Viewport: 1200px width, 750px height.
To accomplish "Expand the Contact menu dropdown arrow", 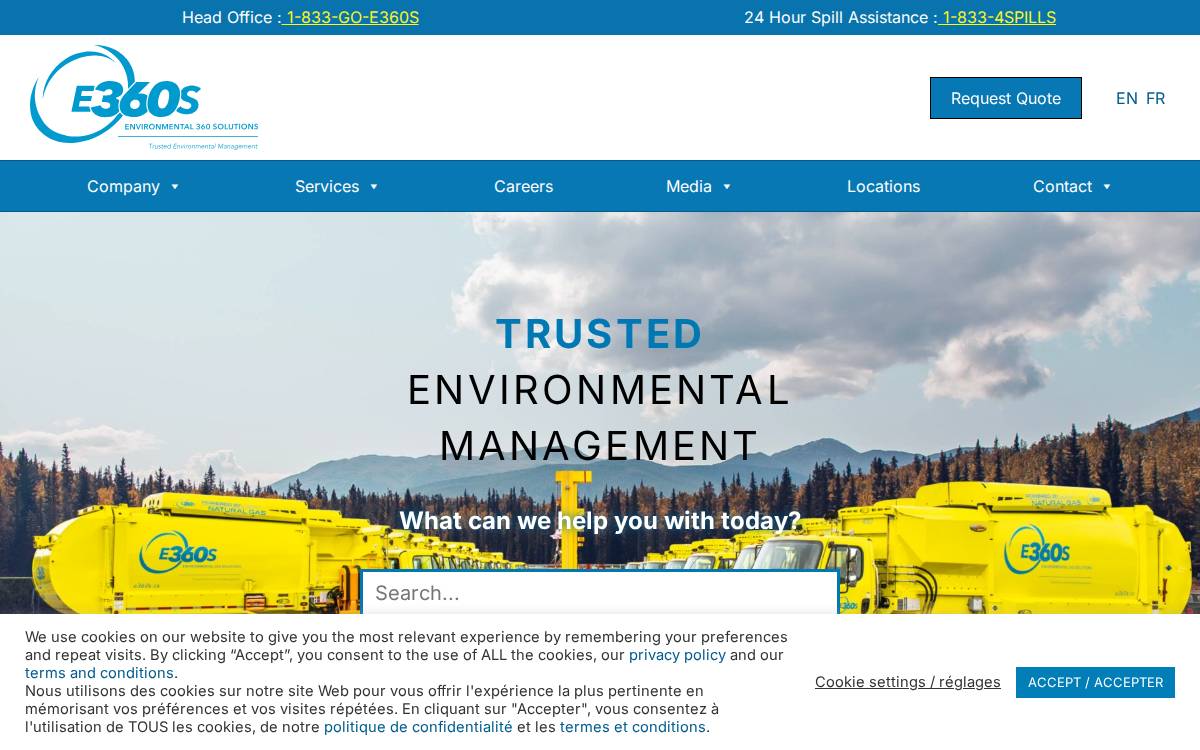I will point(1107,187).
